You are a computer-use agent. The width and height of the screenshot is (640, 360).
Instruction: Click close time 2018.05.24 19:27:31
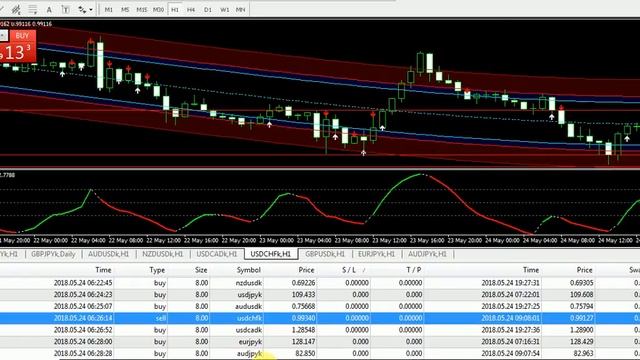[x=510, y=282]
